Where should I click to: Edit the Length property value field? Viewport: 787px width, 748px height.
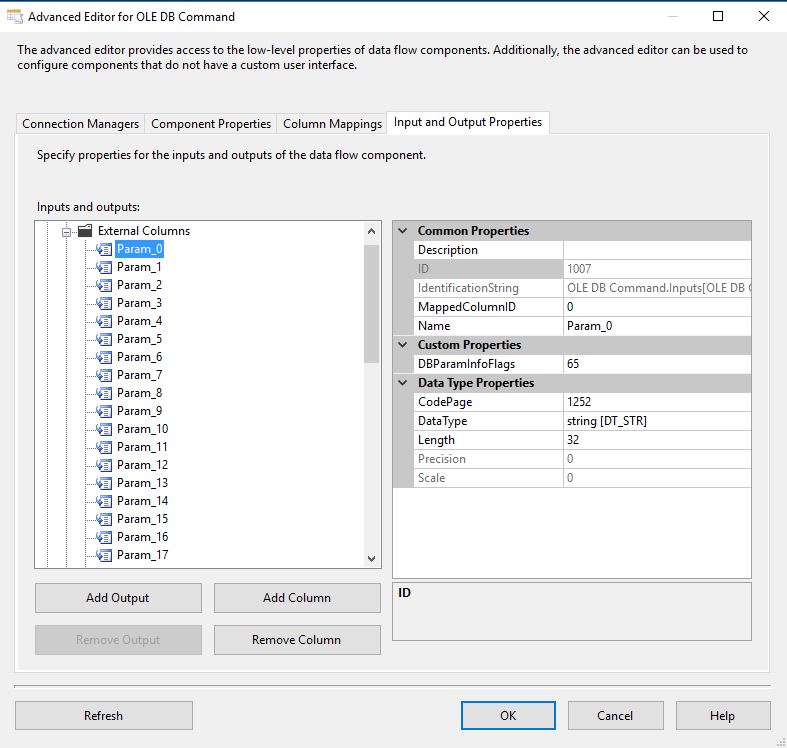pyautogui.click(x=656, y=440)
